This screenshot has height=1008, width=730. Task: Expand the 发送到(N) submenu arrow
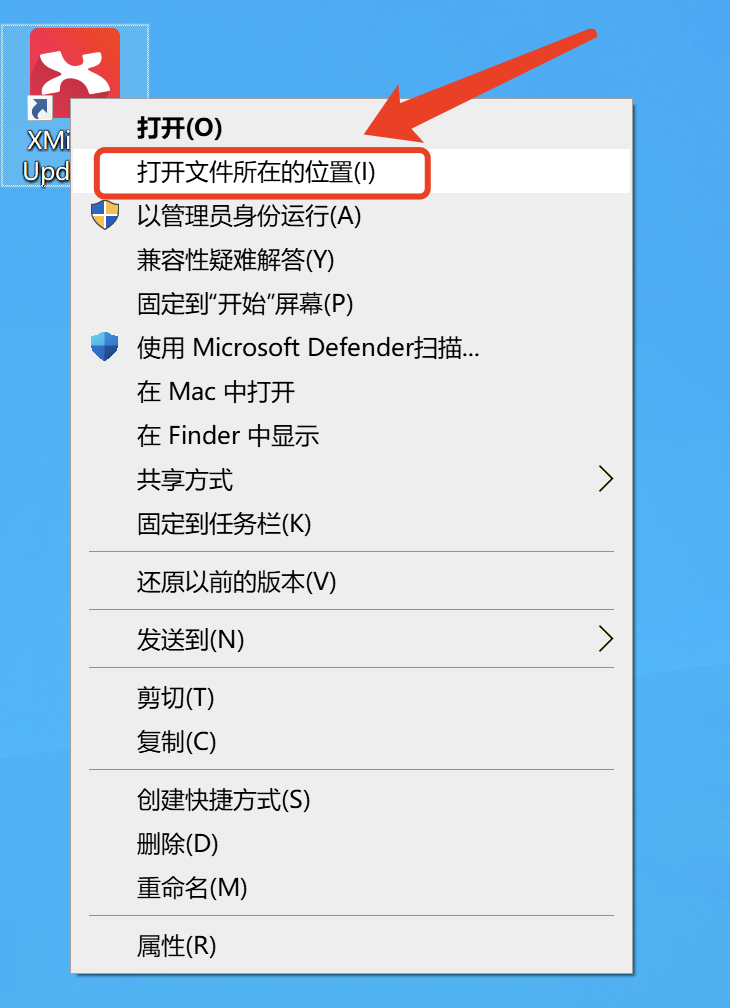tap(605, 639)
